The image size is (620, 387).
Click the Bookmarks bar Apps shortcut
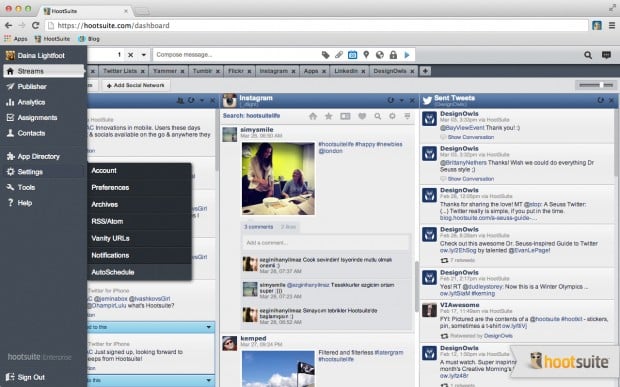(x=16, y=39)
